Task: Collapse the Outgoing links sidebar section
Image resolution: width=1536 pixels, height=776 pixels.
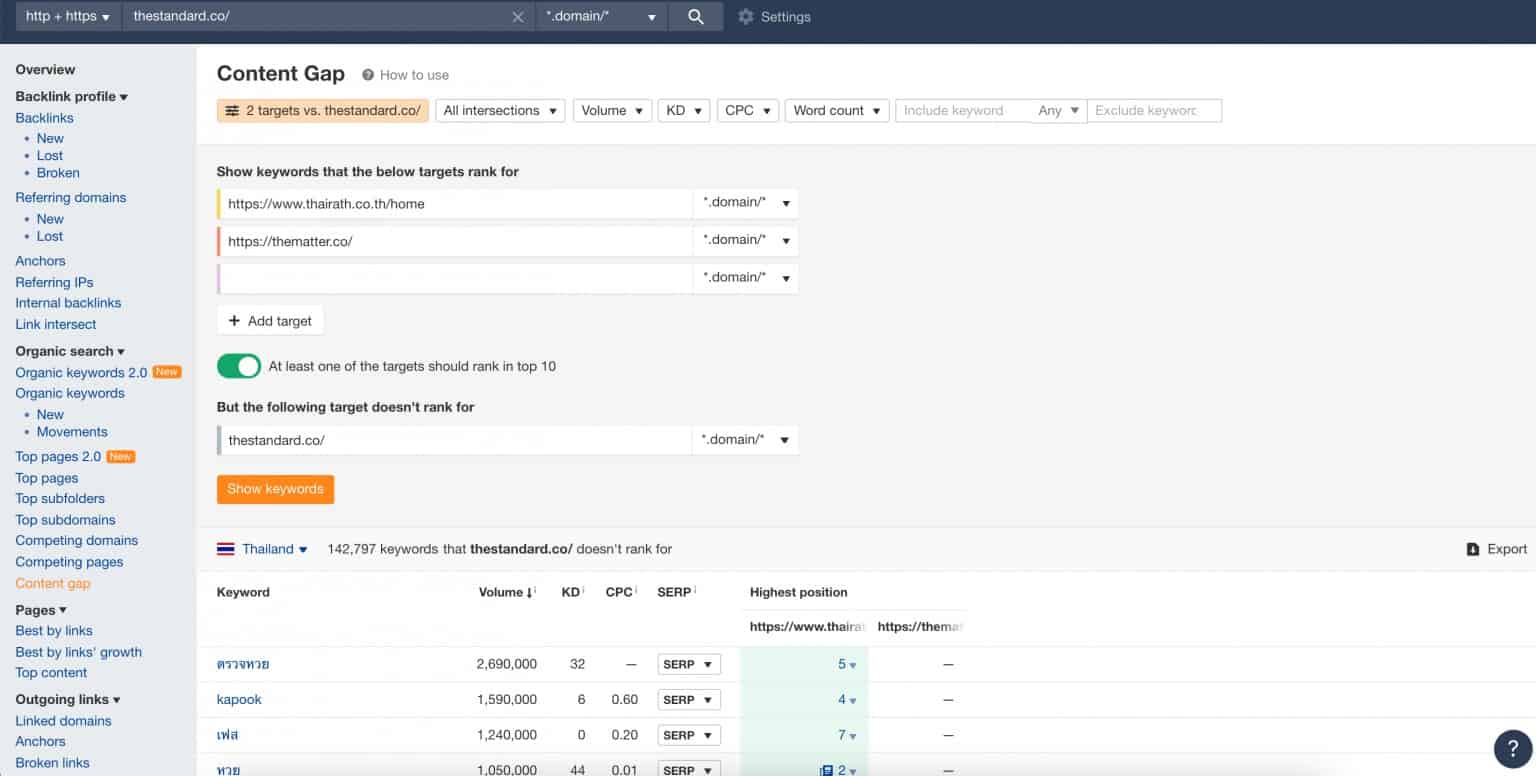Action: [68, 700]
